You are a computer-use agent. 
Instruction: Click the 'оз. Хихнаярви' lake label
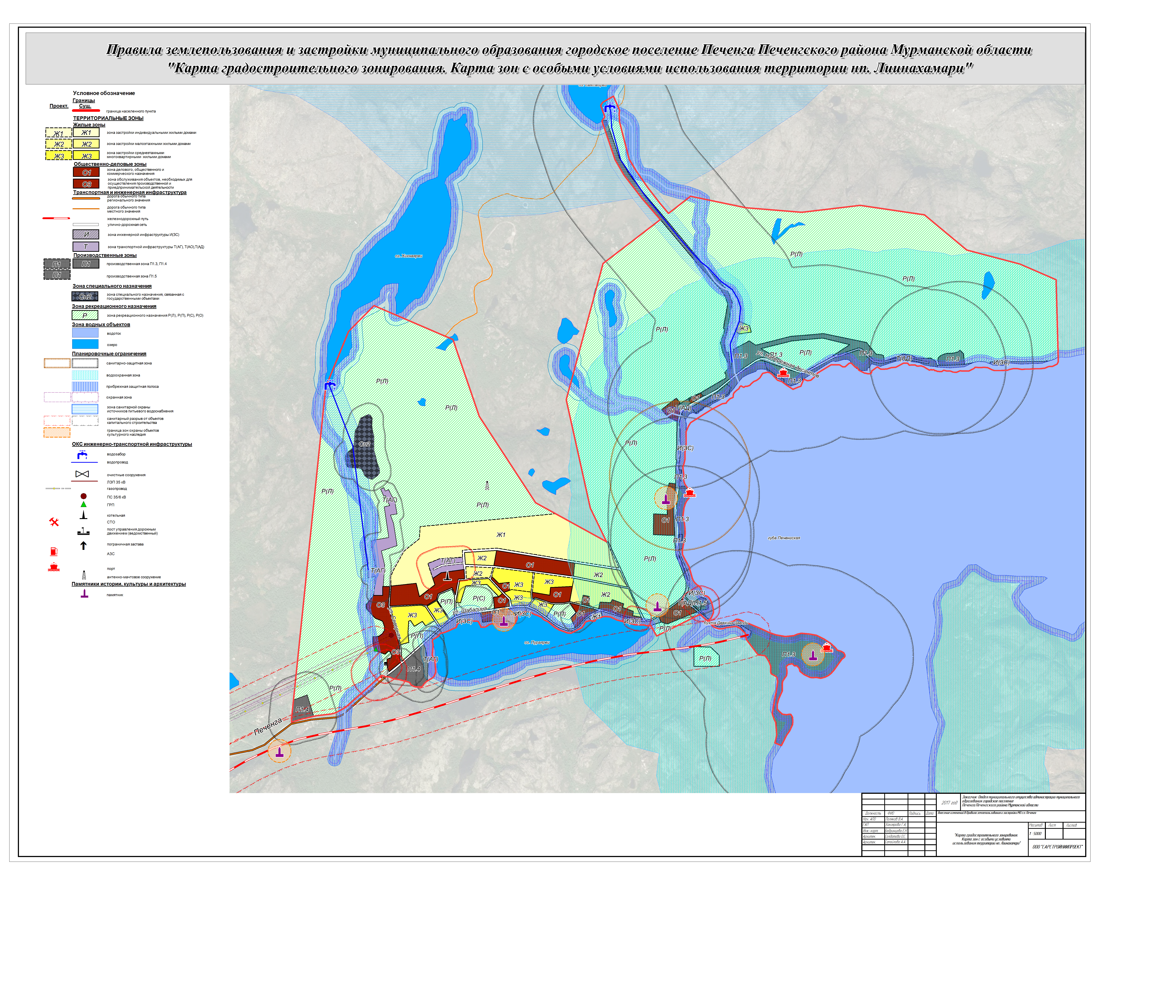pos(409,256)
